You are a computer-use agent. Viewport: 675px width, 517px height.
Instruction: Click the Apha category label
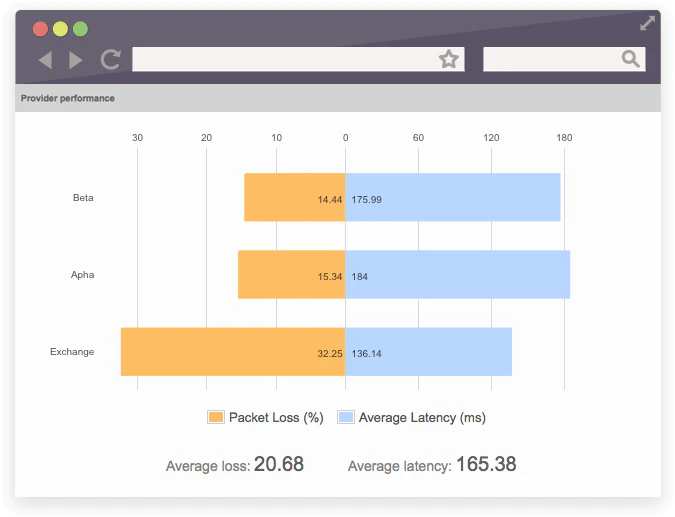coord(82,275)
